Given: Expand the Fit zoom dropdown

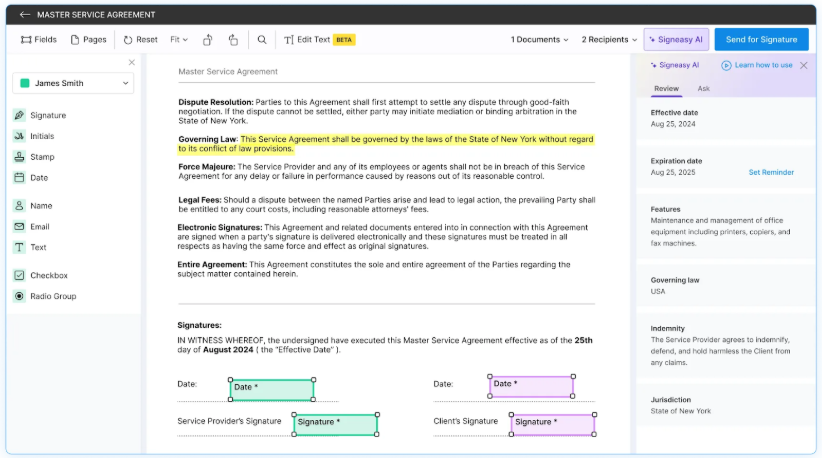Looking at the screenshot, I should tap(180, 40).
